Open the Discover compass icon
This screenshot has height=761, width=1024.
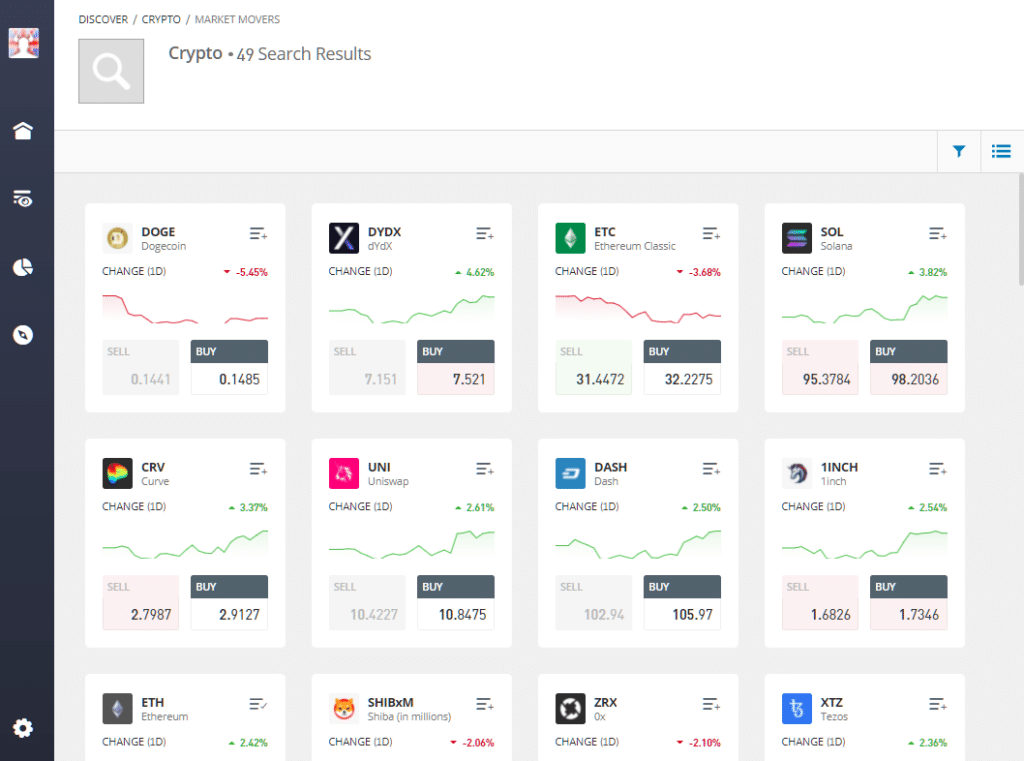point(23,335)
